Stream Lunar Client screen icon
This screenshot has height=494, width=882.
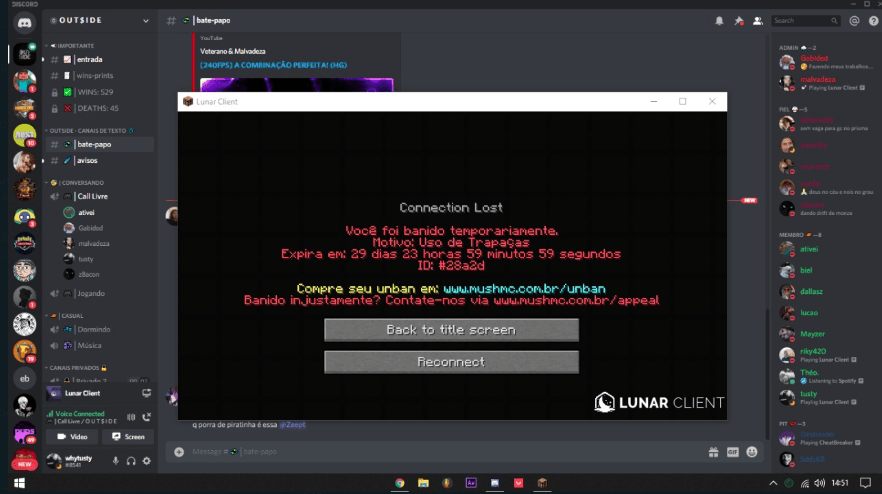point(147,393)
